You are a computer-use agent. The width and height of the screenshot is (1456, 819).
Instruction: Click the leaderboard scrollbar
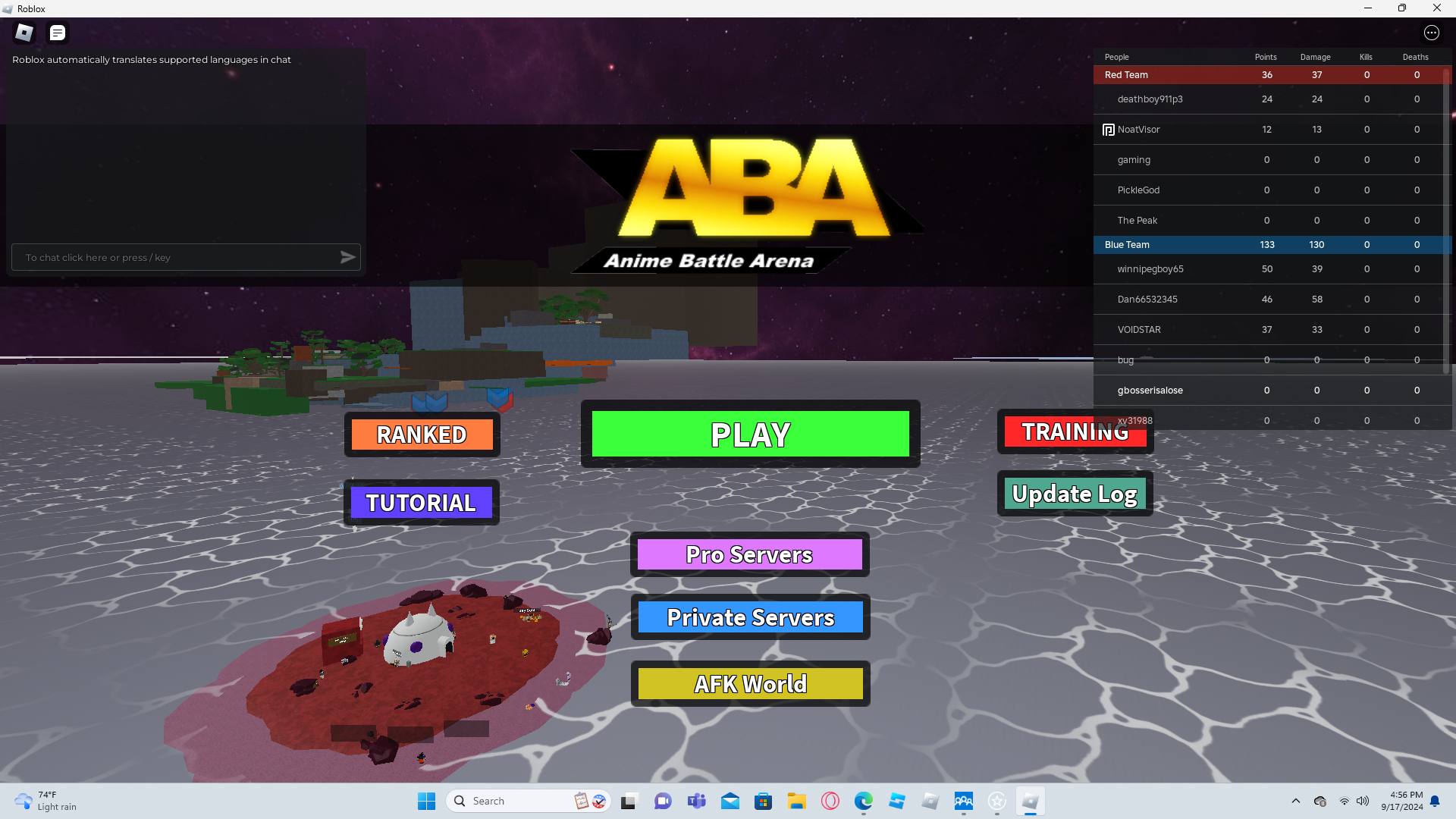[x=1446, y=220]
